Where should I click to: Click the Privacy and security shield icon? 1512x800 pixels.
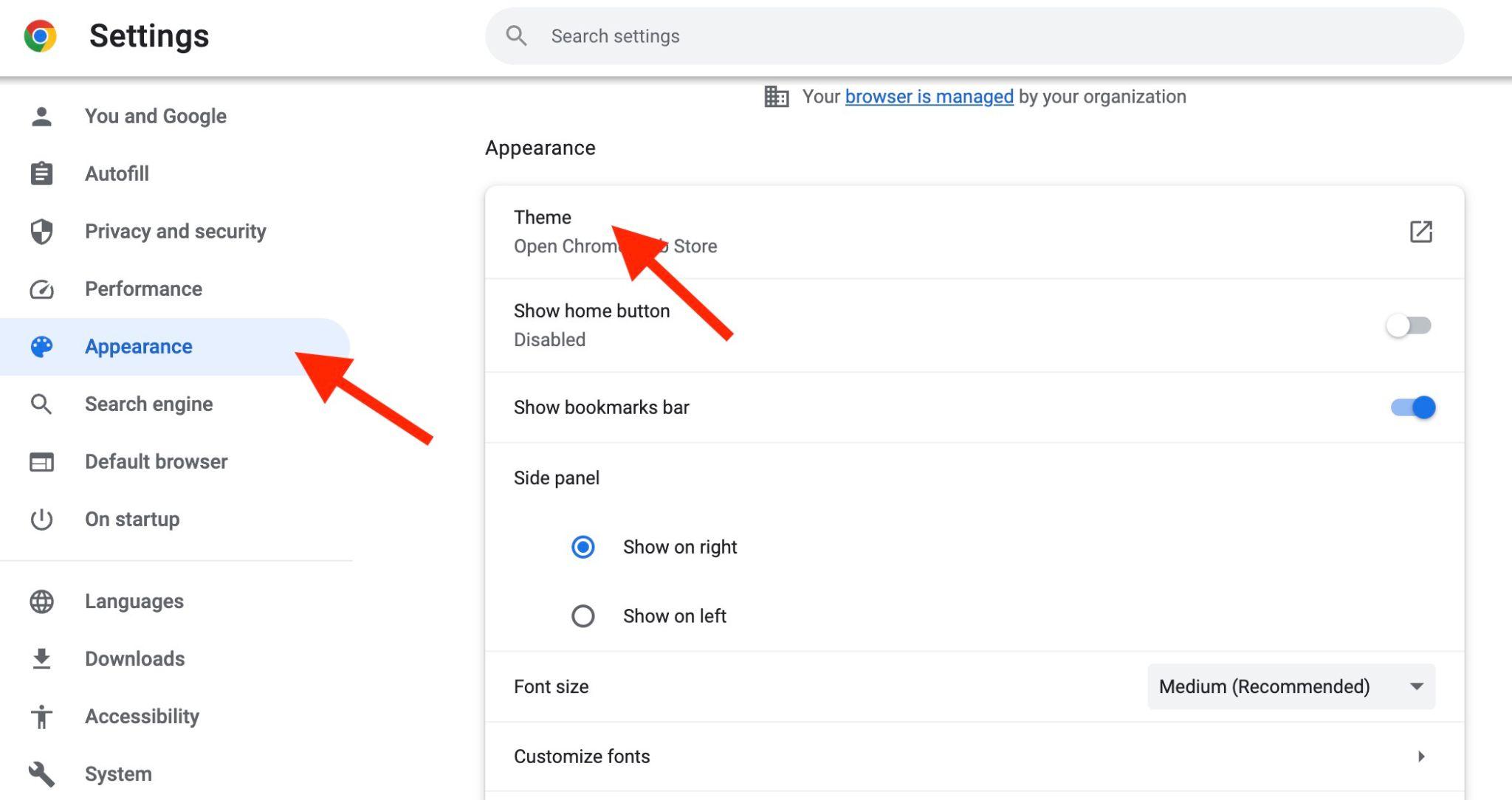click(x=41, y=231)
